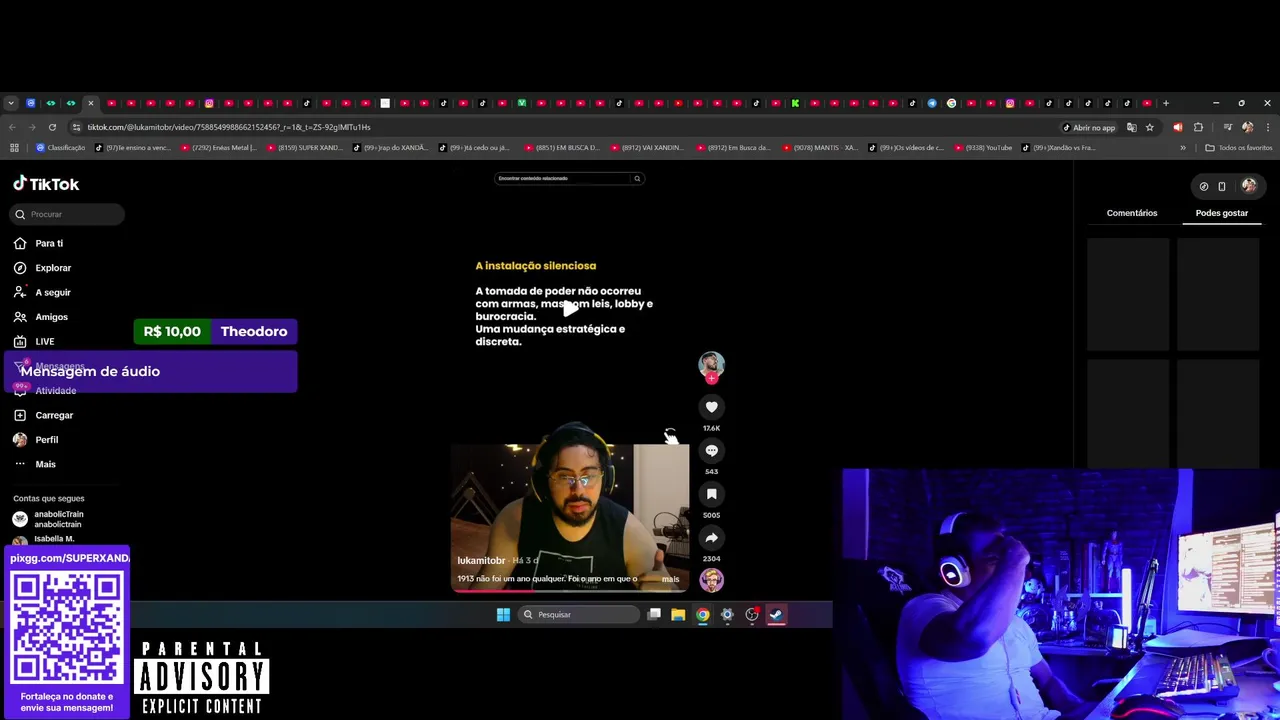
Task: Click the related-content search magnifier icon
Action: pos(637,178)
